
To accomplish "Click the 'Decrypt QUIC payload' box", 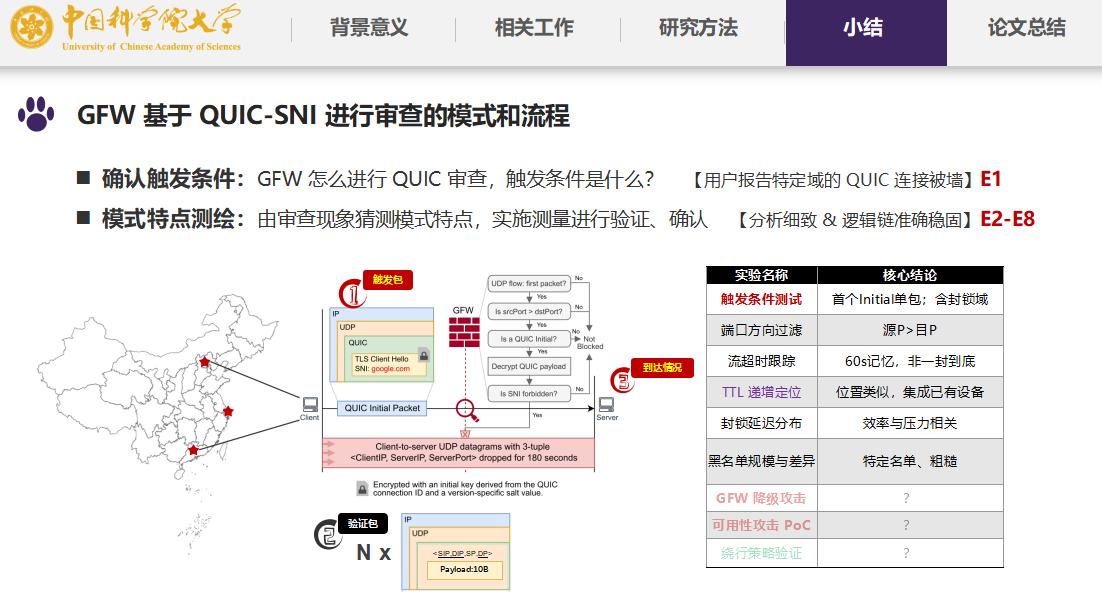I will pyautogui.click(x=529, y=366).
